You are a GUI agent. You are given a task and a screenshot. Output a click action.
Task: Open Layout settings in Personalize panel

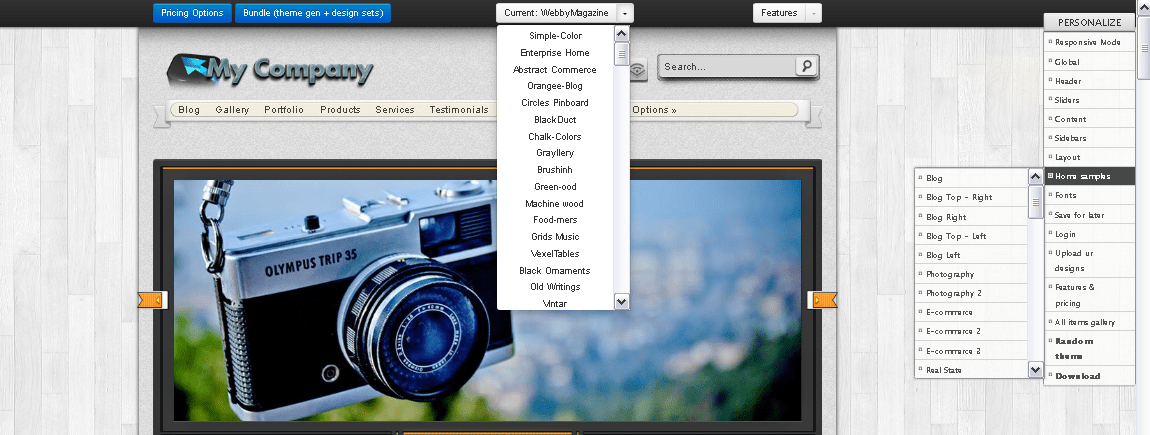1090,157
